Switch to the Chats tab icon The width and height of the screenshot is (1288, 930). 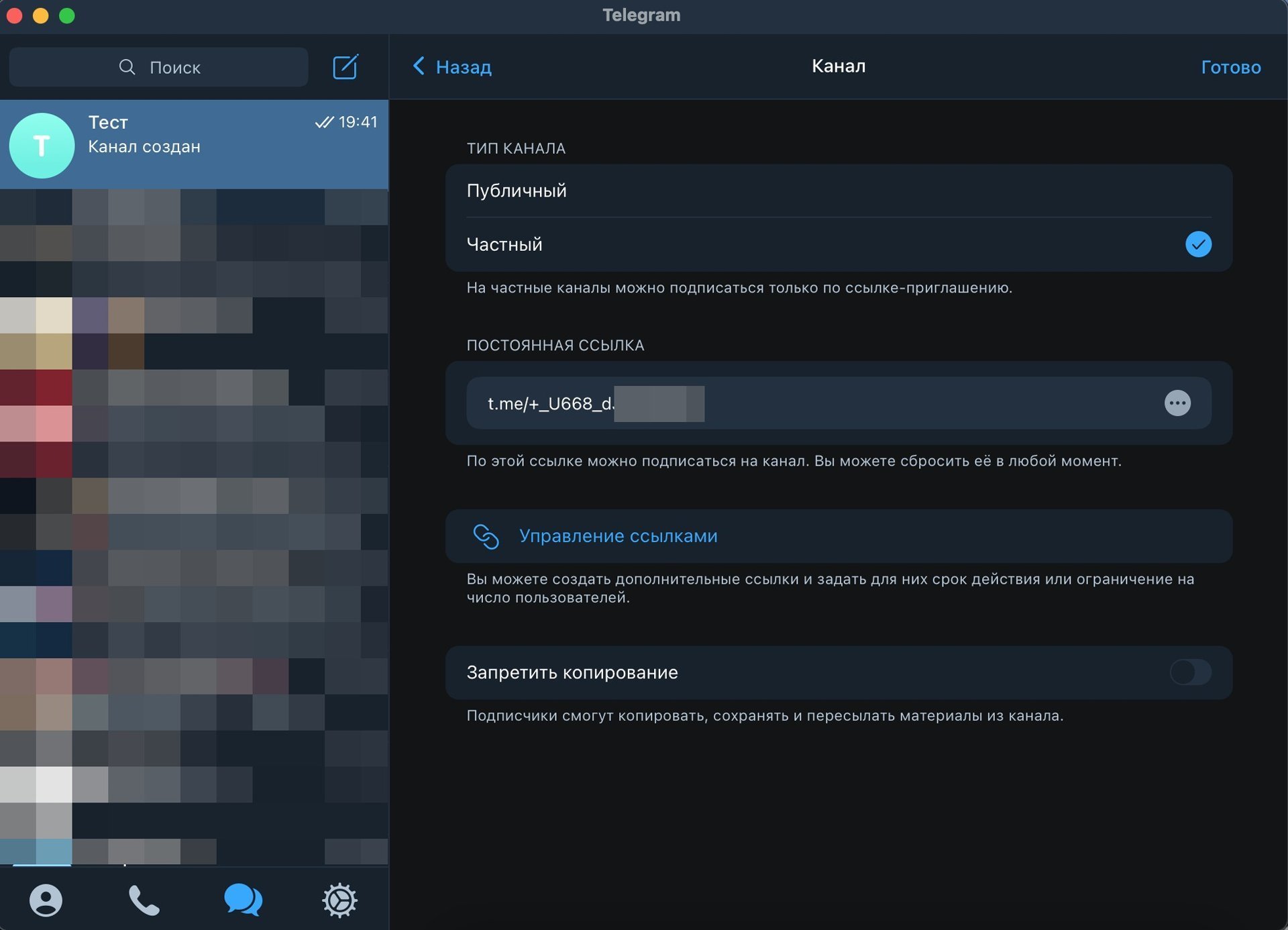tap(243, 900)
